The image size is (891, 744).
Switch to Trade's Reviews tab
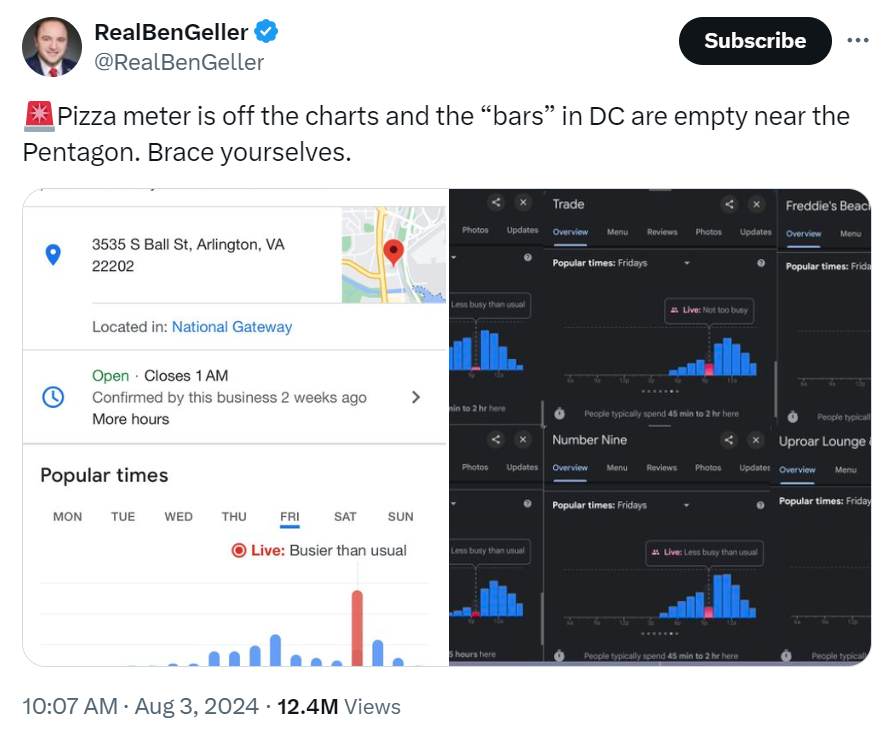[x=662, y=232]
